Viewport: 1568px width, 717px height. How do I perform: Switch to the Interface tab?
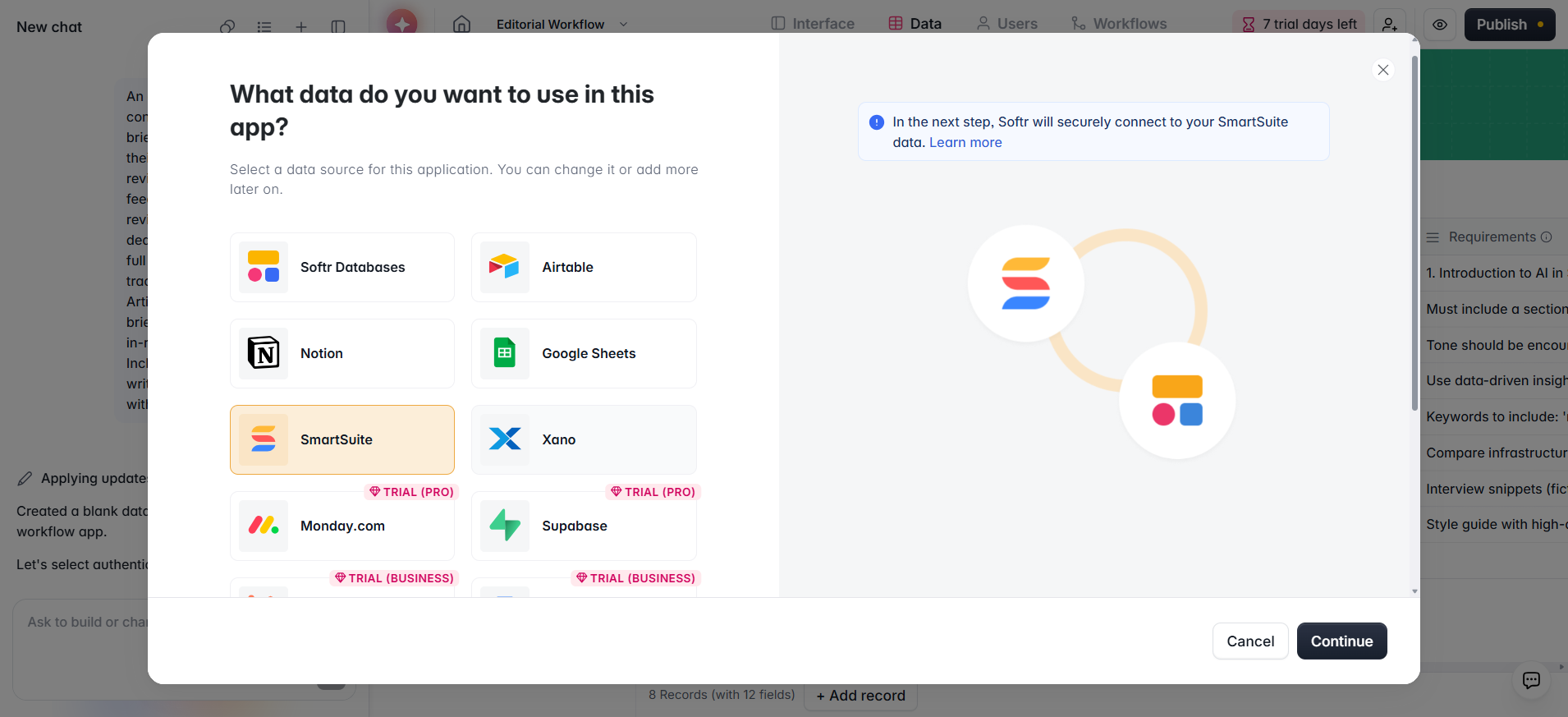(x=813, y=24)
